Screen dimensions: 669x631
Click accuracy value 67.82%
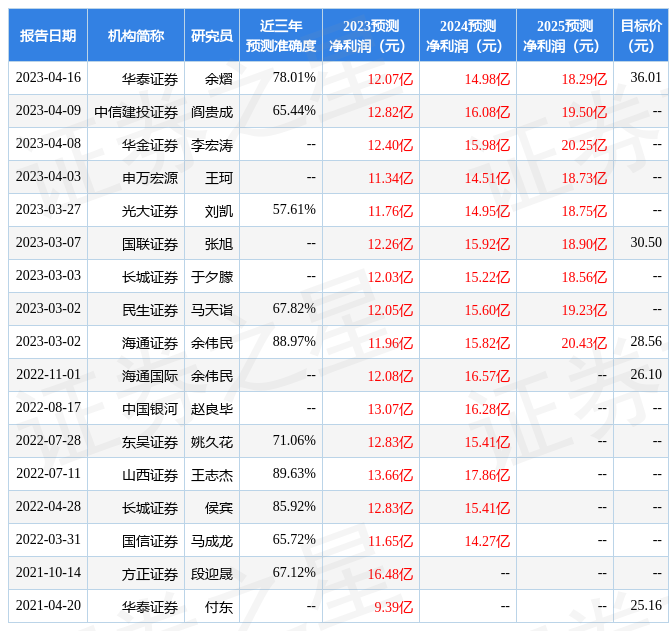(x=294, y=308)
